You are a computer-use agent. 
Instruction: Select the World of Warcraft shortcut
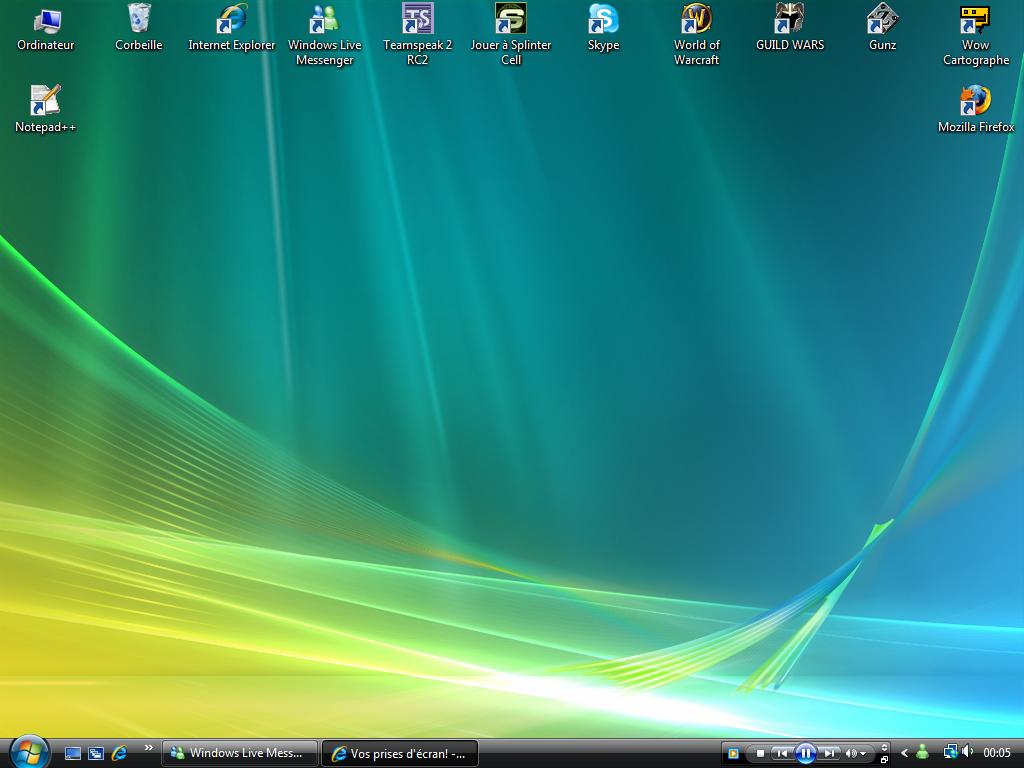coord(696,35)
